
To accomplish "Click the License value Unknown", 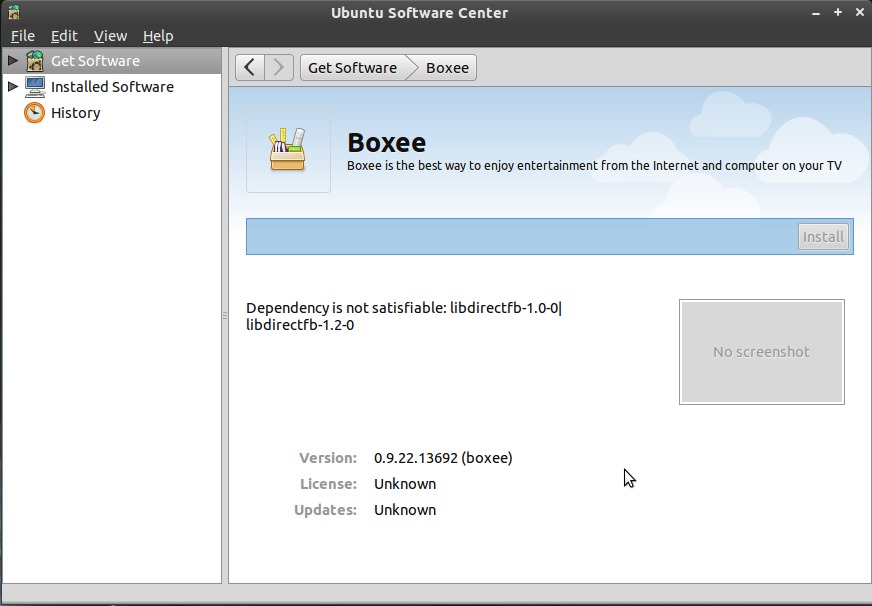I will pos(405,484).
